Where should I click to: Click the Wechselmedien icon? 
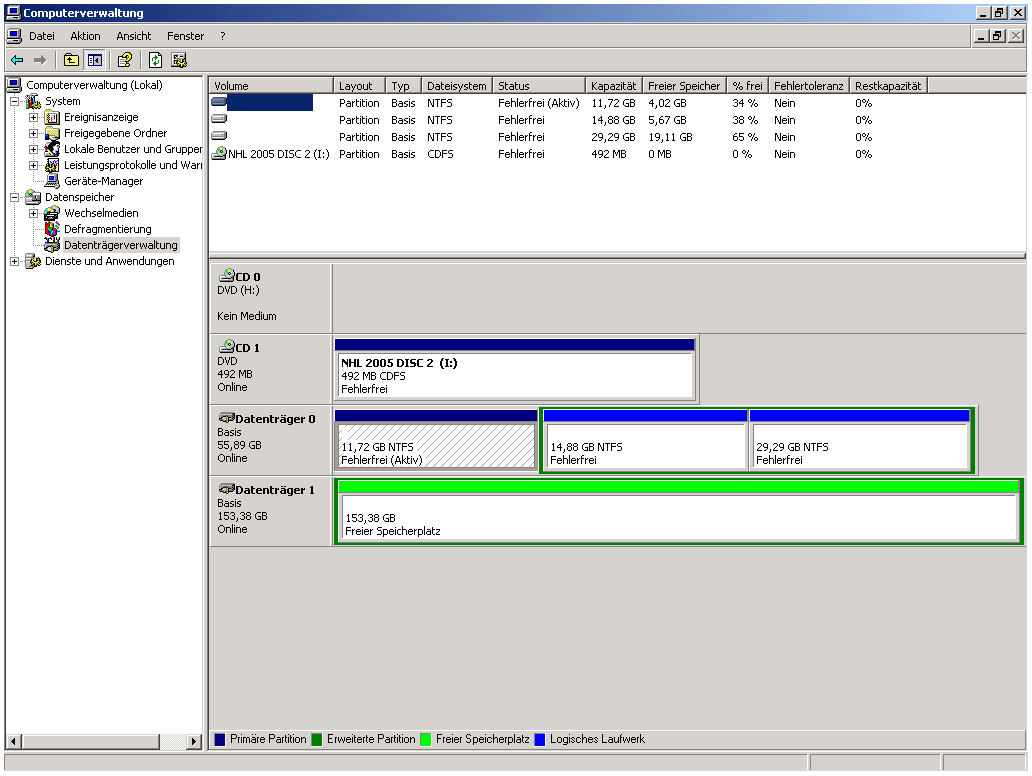[52, 213]
